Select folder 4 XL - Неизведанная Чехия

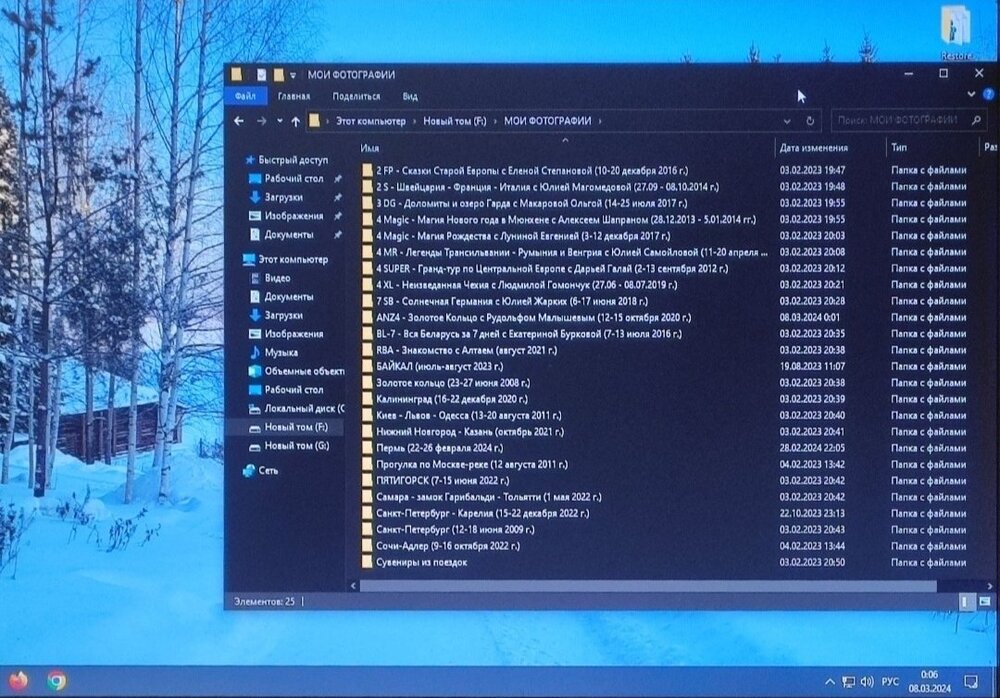[x=526, y=285]
